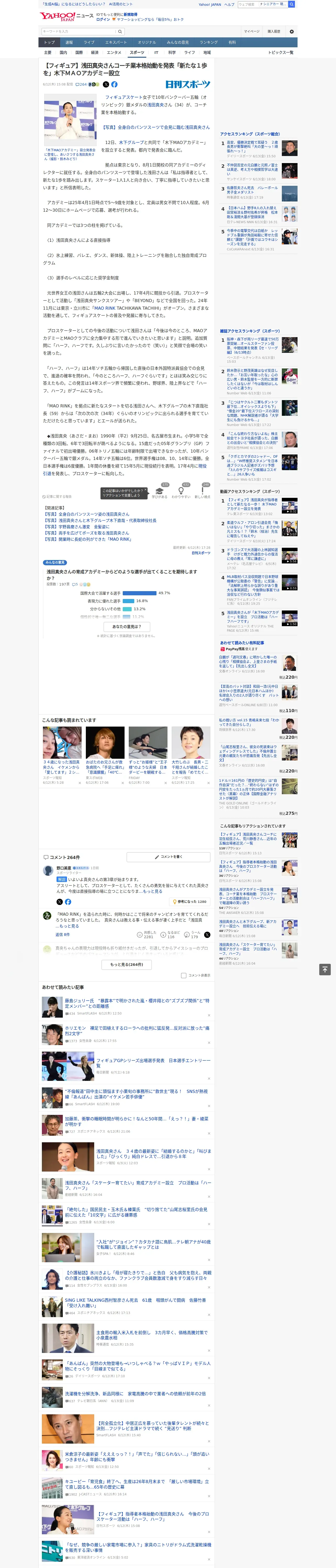Click the ヘルプ link at top
The image size is (336, 1568).
click(229, 4)
